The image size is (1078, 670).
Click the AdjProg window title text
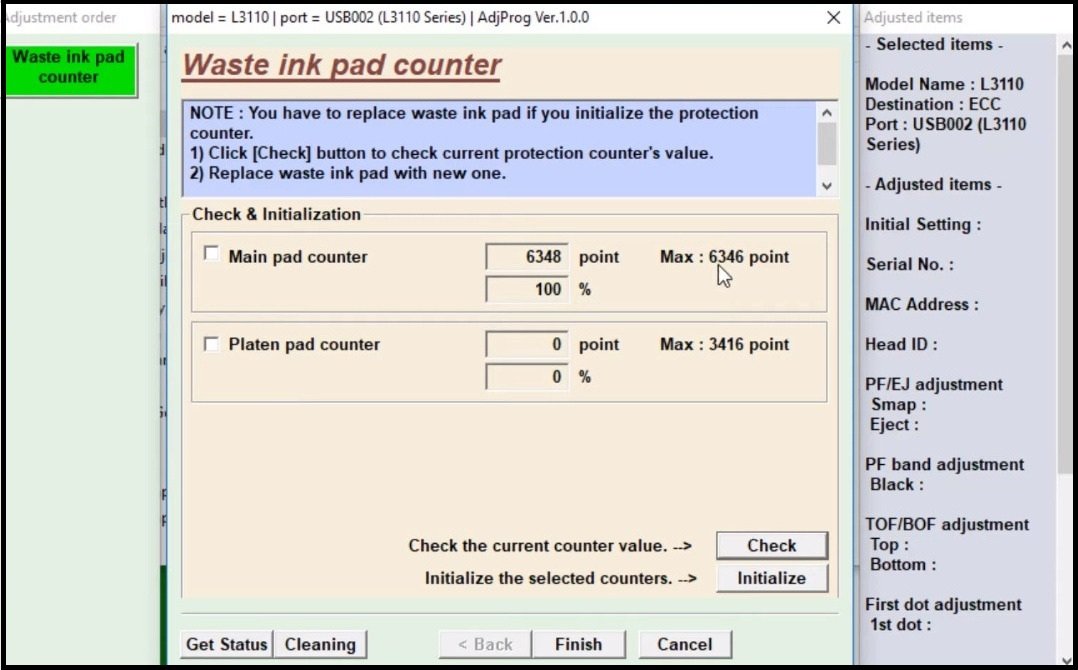pyautogui.click(x=380, y=18)
